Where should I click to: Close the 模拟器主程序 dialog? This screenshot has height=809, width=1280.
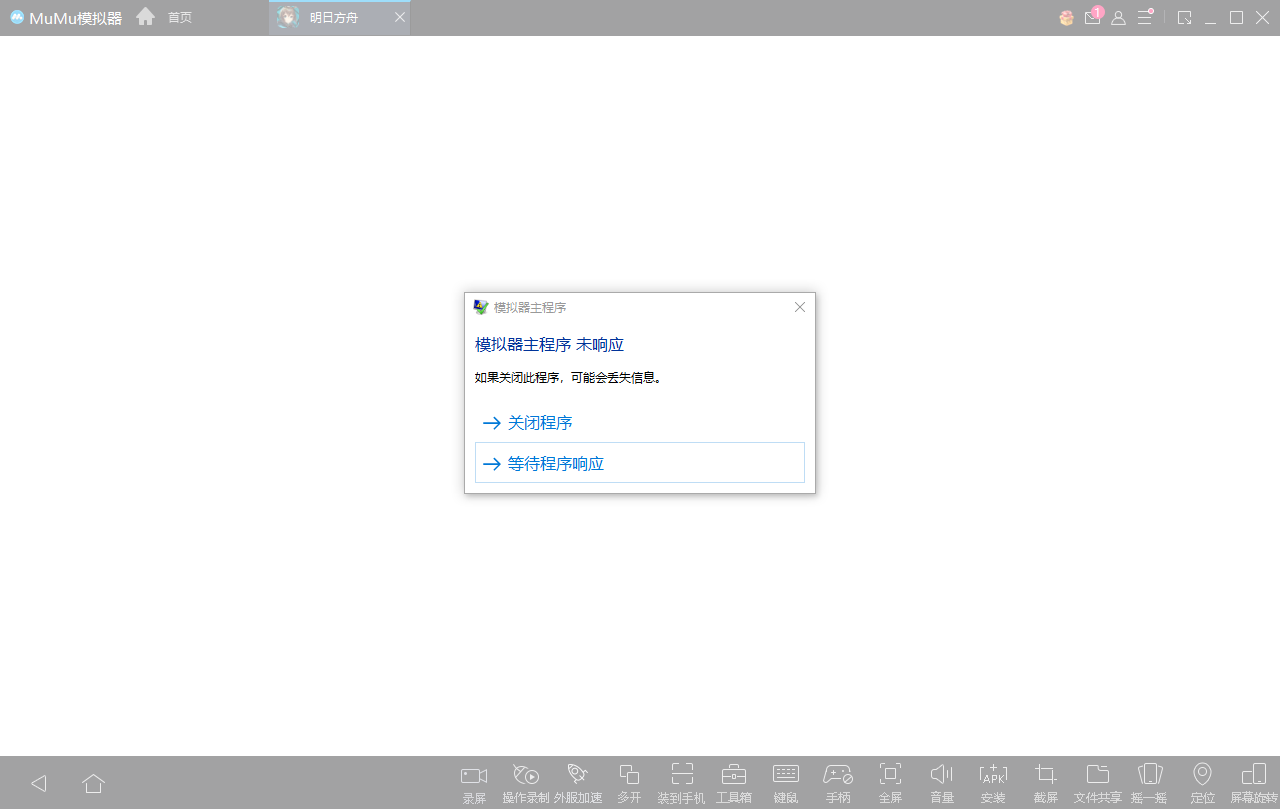(800, 307)
